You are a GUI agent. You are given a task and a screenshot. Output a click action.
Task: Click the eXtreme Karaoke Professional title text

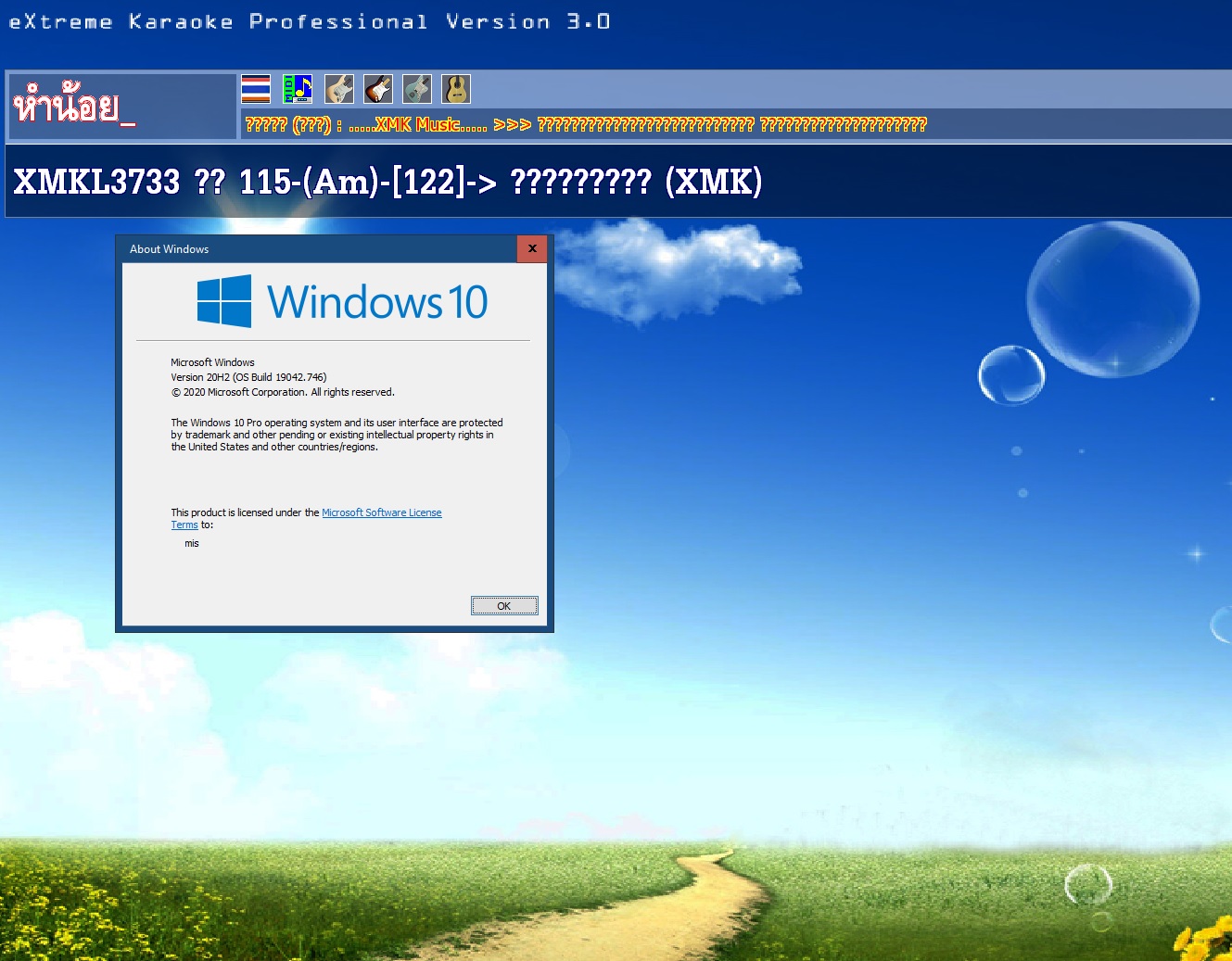click(x=310, y=21)
